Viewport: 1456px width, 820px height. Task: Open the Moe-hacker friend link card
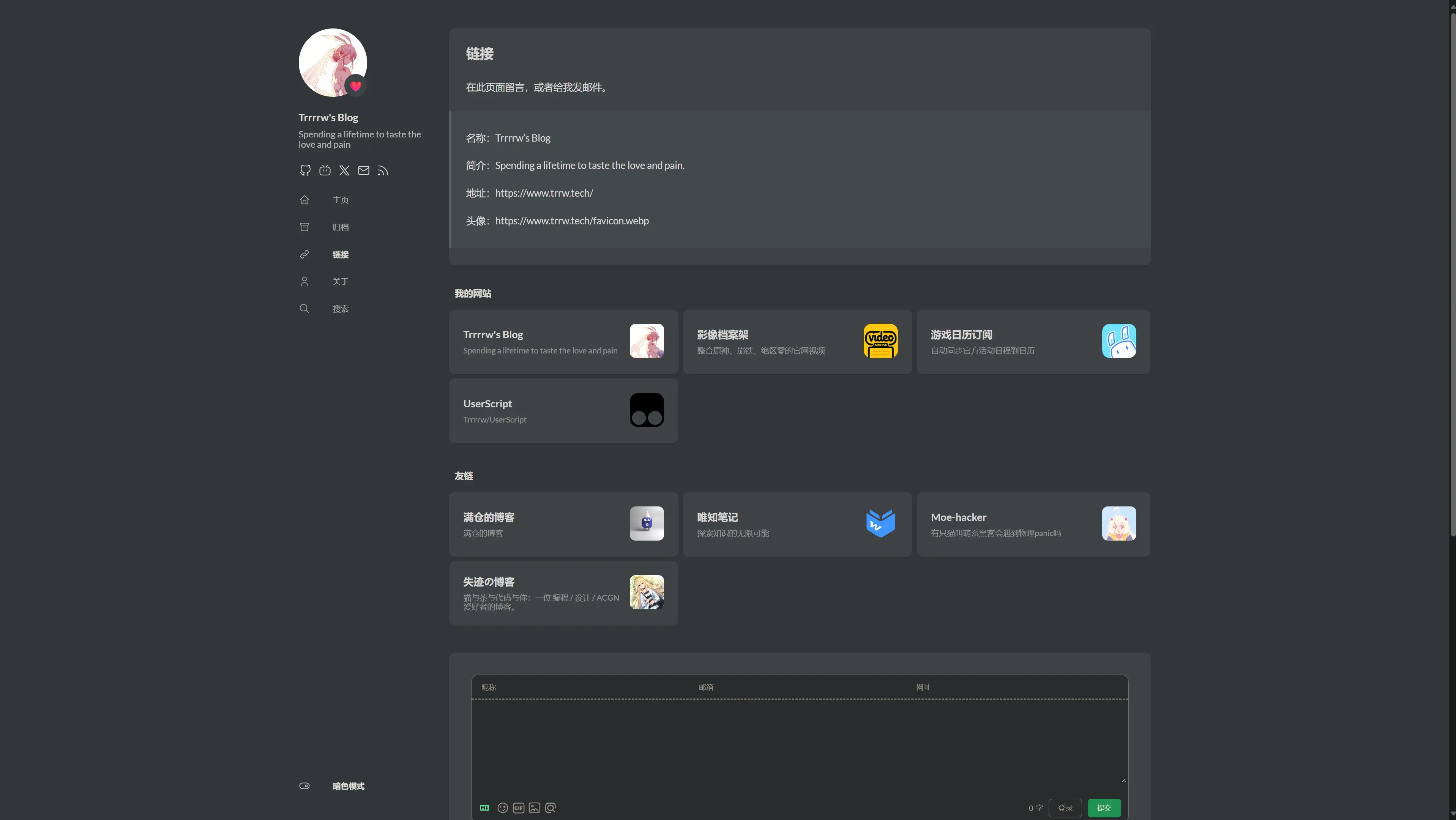[1033, 524]
